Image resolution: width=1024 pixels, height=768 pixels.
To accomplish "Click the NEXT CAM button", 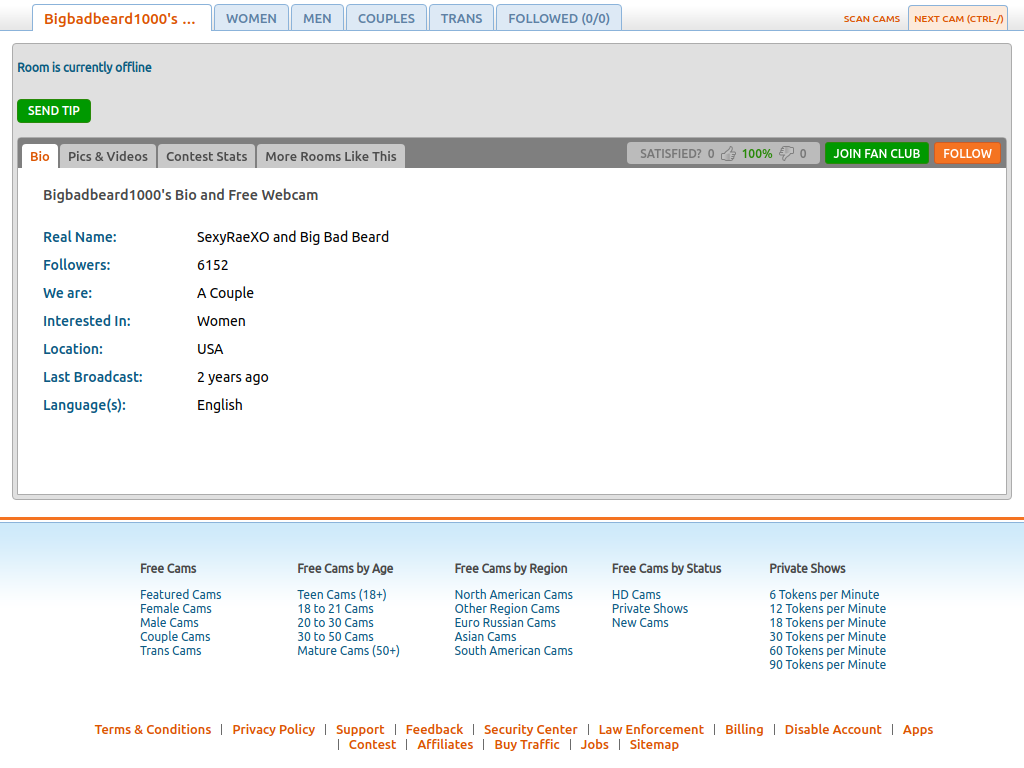I will click(958, 18).
